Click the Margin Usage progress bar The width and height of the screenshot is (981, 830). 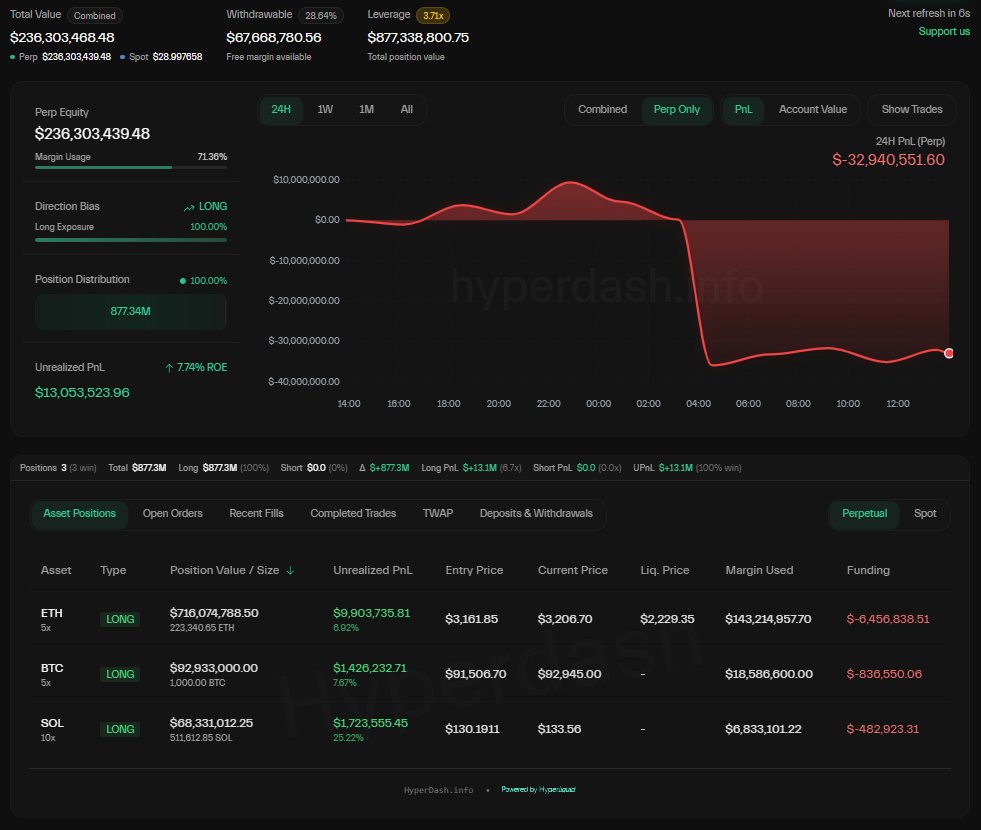[x=130, y=169]
